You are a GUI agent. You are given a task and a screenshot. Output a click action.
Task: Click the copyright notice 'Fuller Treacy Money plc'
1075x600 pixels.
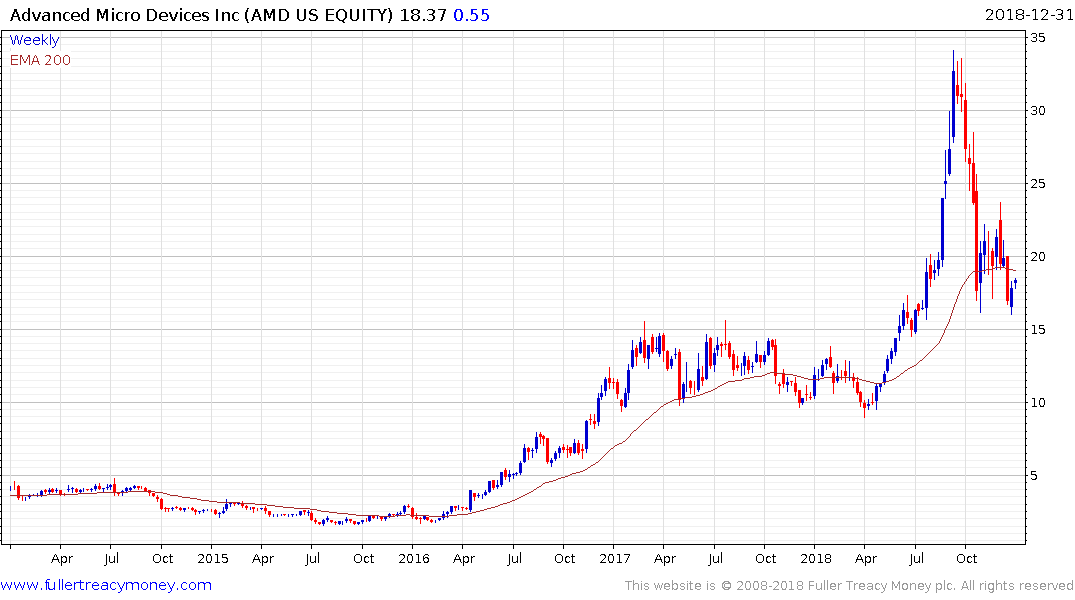pos(882,586)
